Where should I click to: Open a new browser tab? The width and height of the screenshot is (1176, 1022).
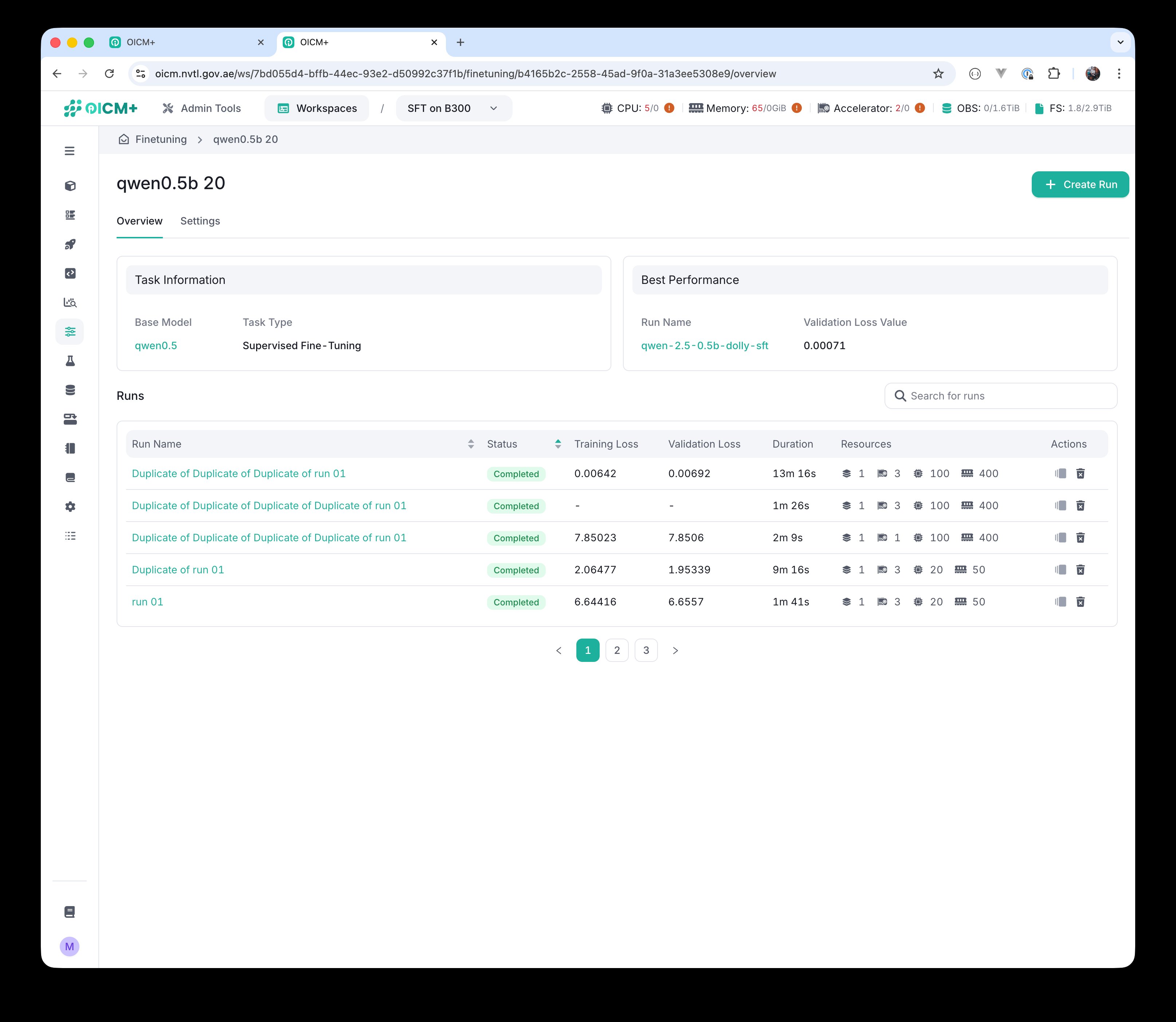pyautogui.click(x=460, y=42)
